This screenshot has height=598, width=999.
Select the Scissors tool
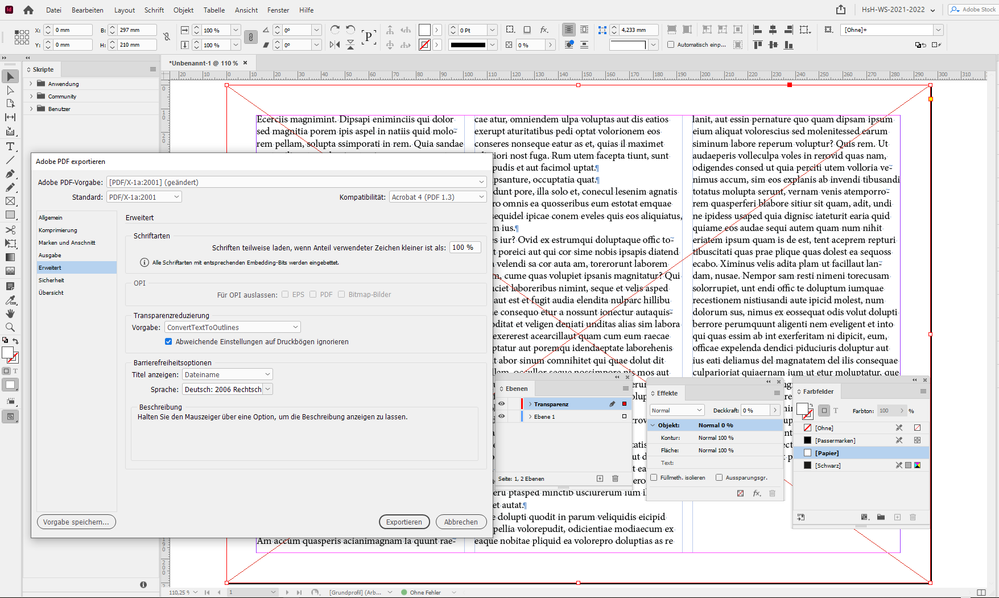(10, 229)
